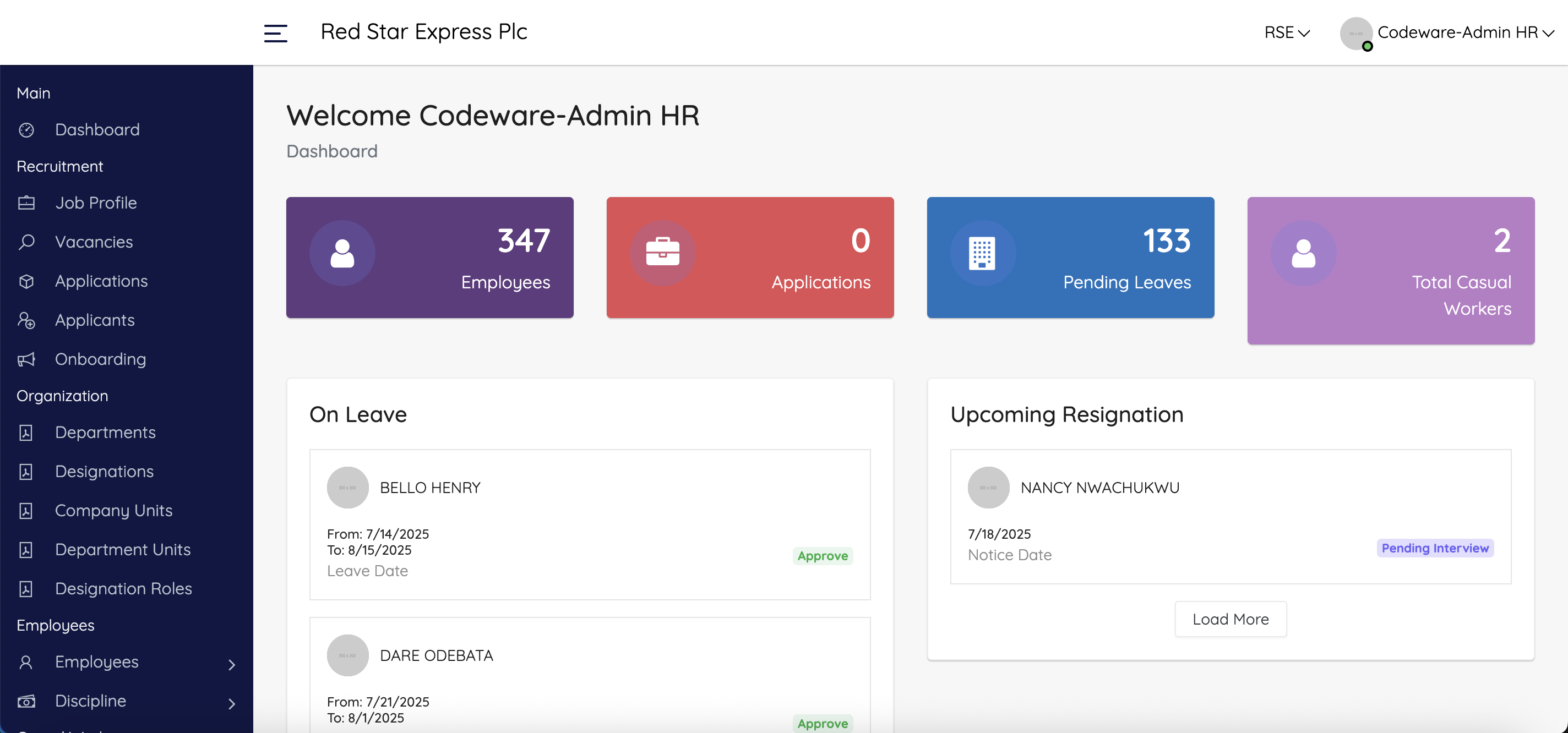Click the Discipline money icon
Image resolution: width=1568 pixels, height=733 pixels.
tap(26, 702)
